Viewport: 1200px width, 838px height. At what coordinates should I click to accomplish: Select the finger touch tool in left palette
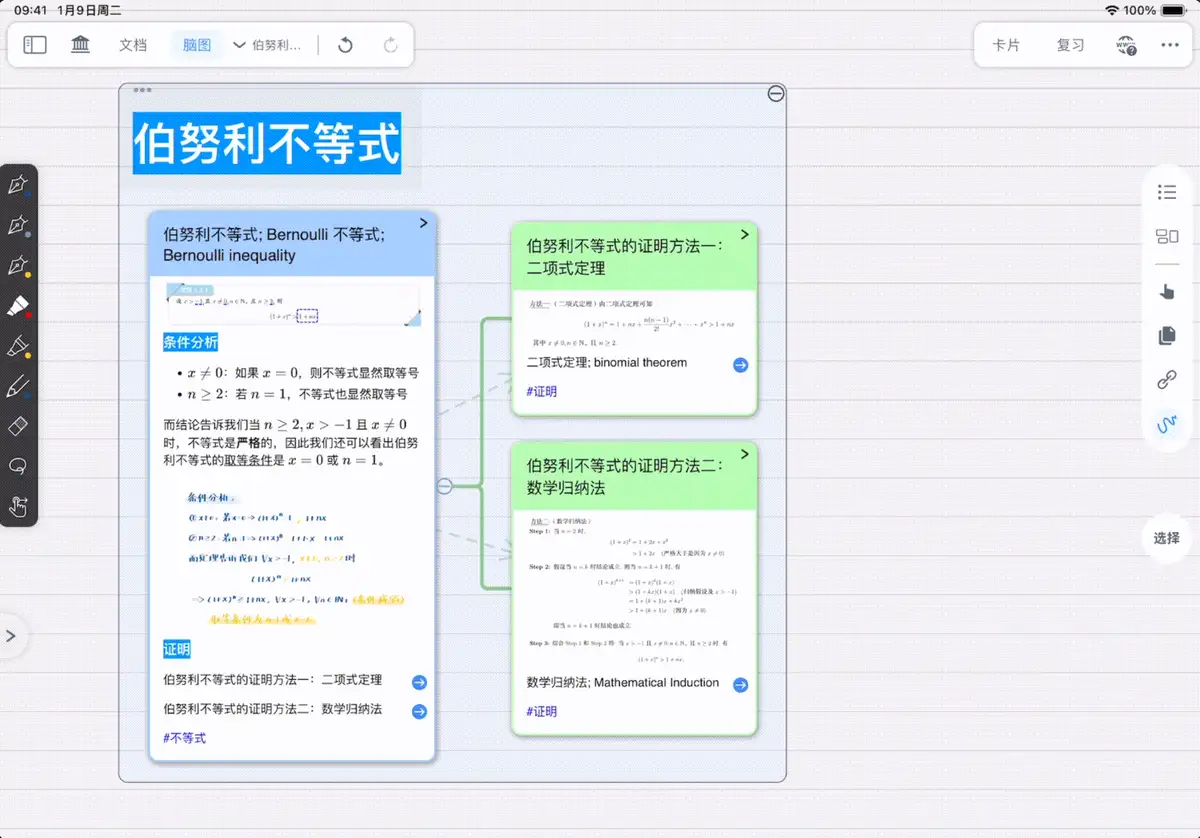[18, 506]
